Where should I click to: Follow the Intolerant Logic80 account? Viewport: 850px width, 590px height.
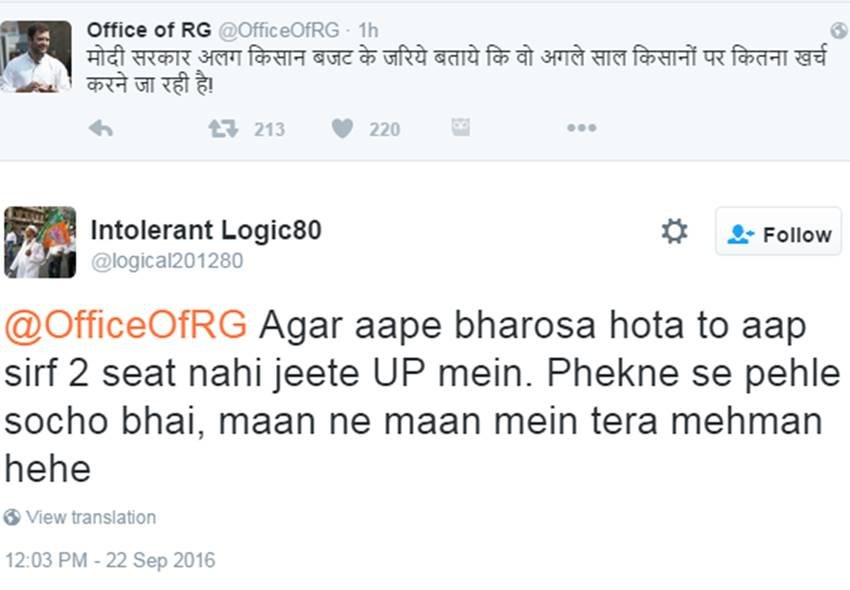(x=778, y=232)
